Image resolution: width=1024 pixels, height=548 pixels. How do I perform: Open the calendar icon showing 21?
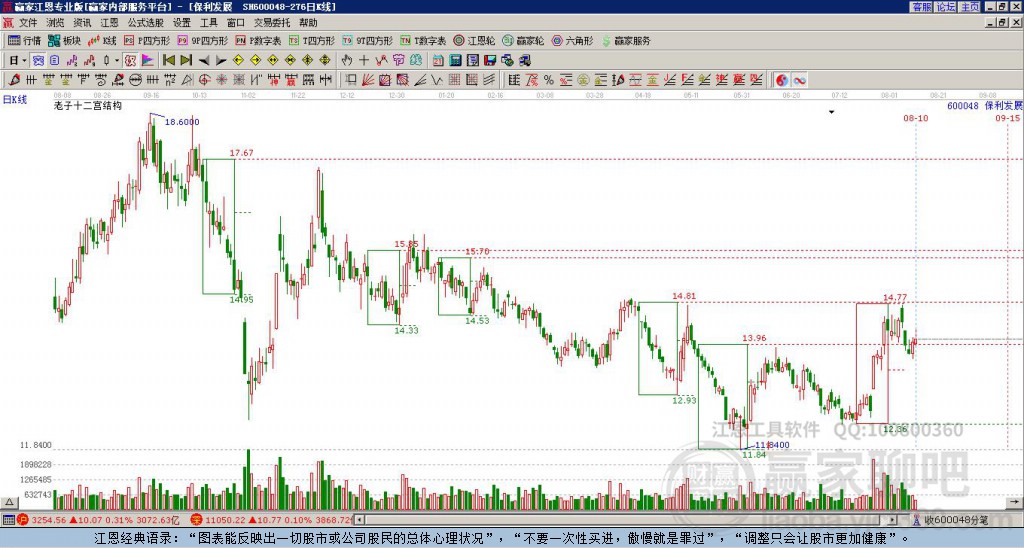[438, 60]
